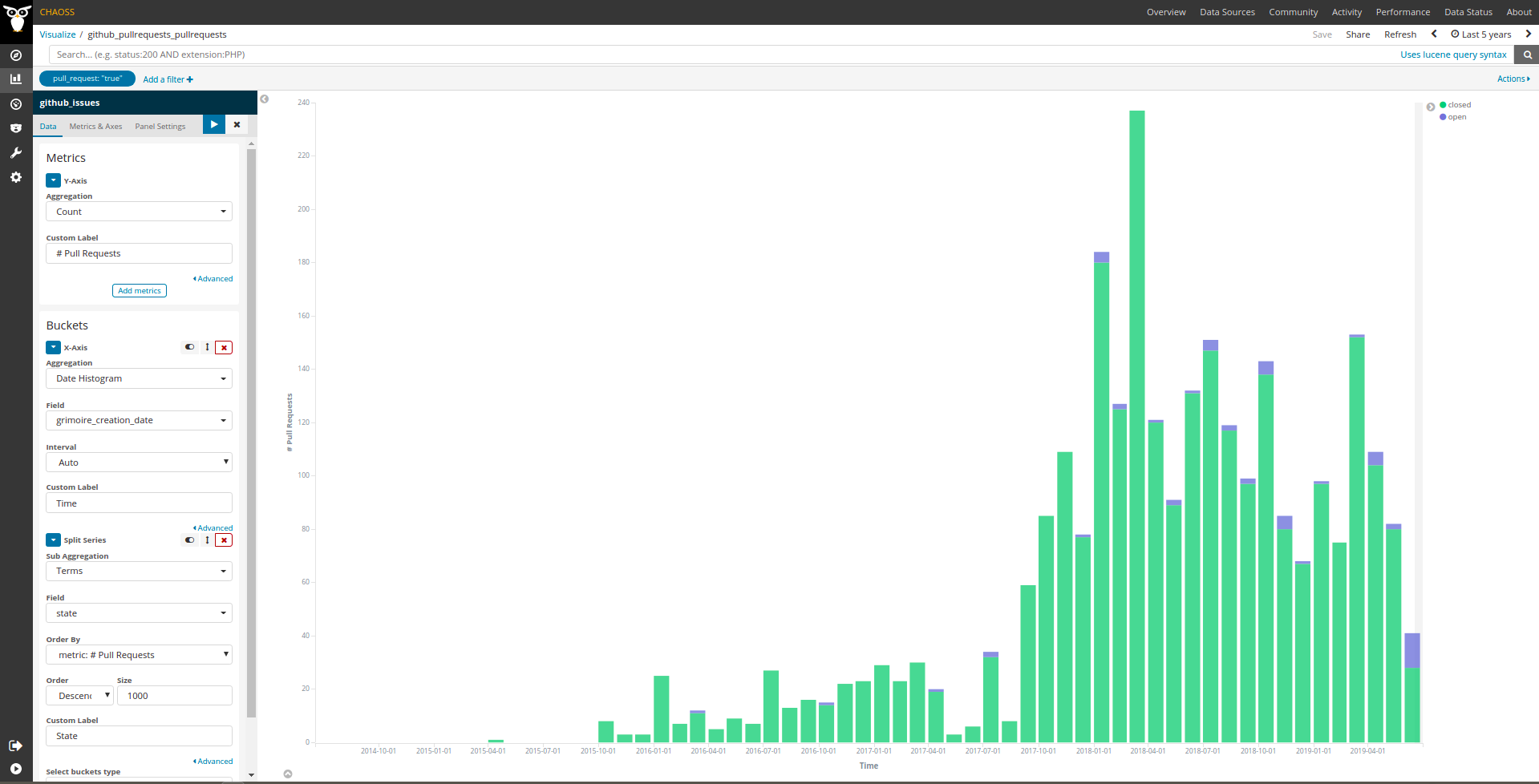Open the Date Histogram aggregation dropdown
The image size is (1539, 784).
139,378
